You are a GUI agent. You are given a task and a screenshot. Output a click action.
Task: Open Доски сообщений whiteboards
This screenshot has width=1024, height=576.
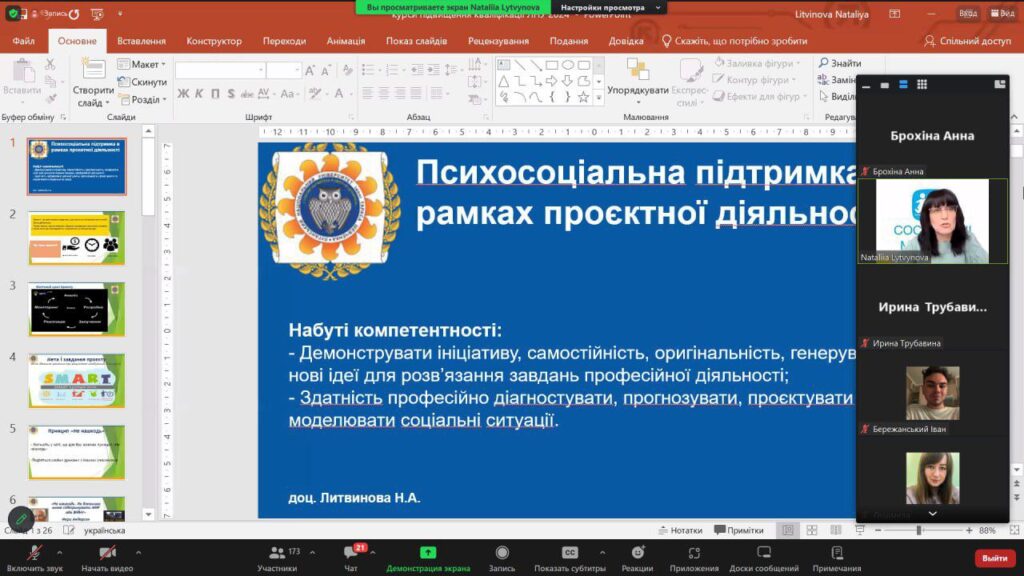coord(764,553)
